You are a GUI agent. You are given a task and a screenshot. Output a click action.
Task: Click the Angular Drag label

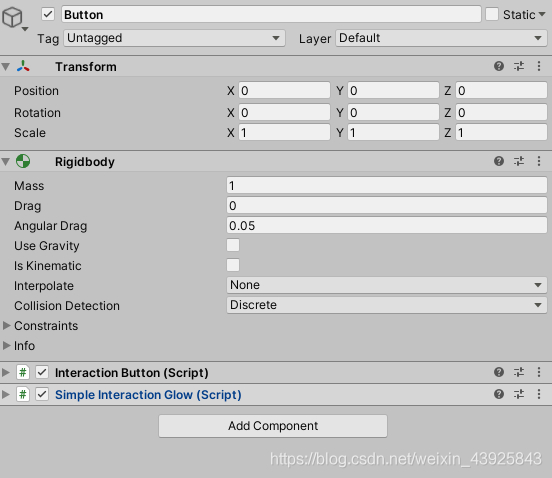tap(50, 226)
